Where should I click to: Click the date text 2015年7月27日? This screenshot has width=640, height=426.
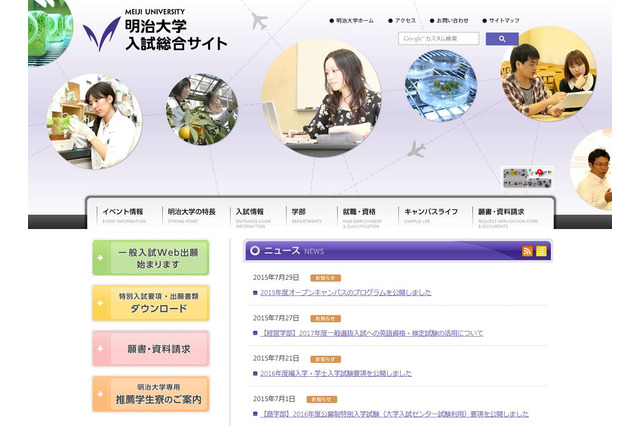[276, 318]
